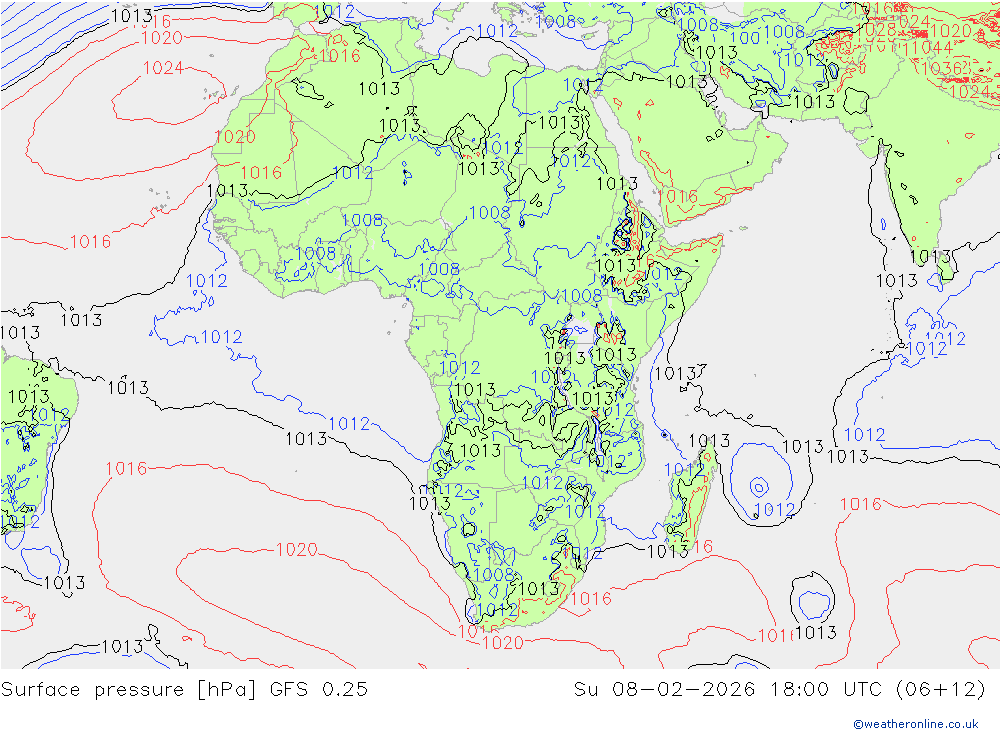Click the red 1036 label over the Himalaya region
The image size is (1000, 733).
(941, 68)
